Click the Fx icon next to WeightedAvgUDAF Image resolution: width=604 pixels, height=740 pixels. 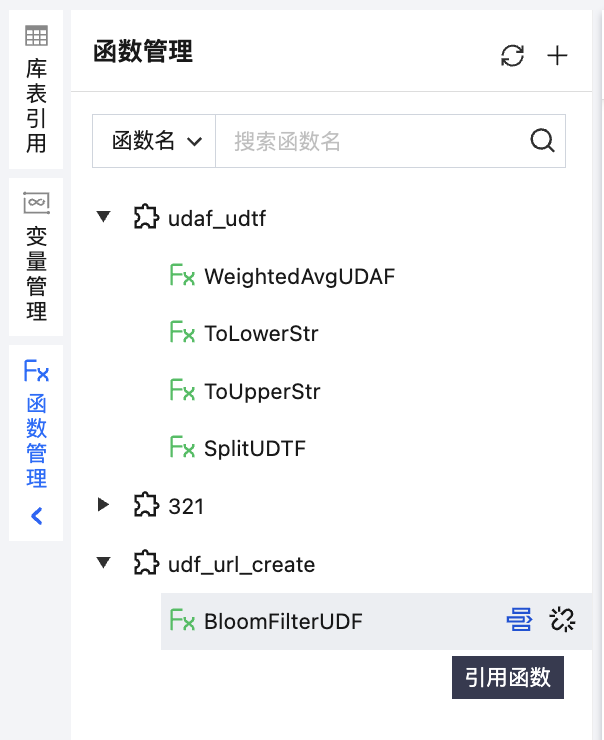point(182,275)
